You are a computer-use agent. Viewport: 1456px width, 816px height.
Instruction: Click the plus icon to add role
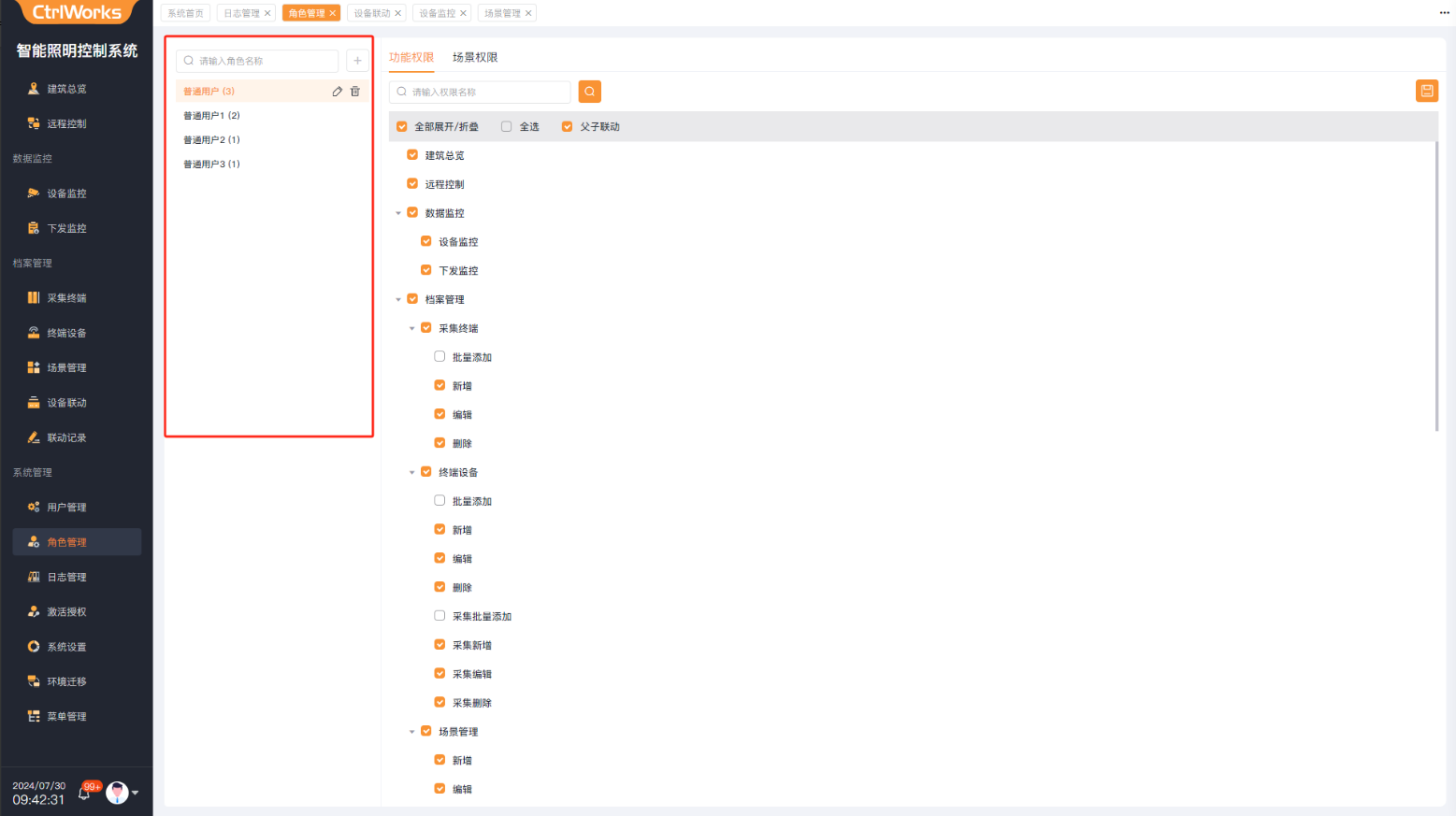[x=357, y=61]
